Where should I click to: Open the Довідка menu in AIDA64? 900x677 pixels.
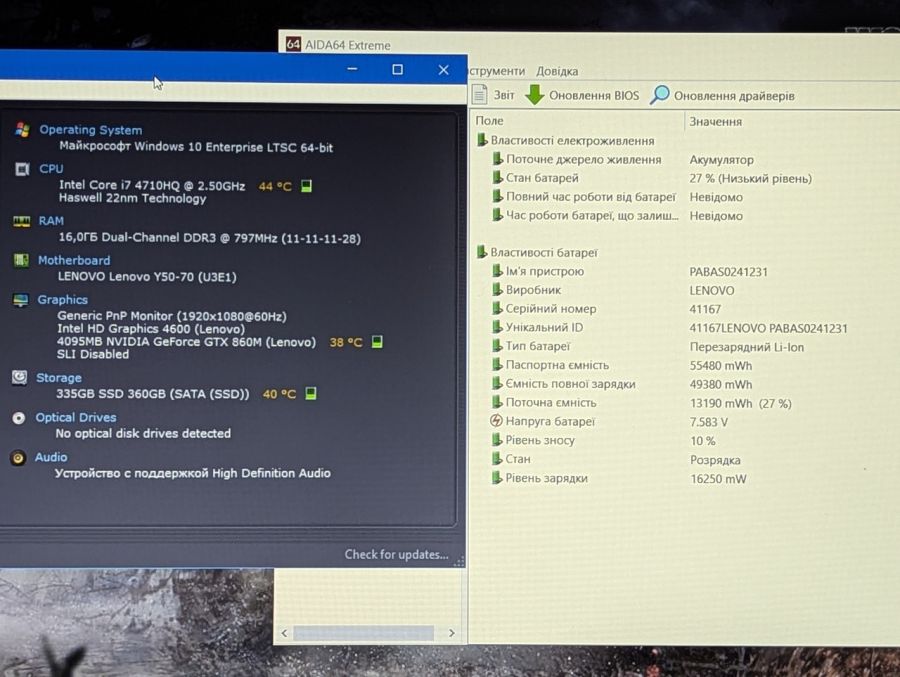pos(557,71)
